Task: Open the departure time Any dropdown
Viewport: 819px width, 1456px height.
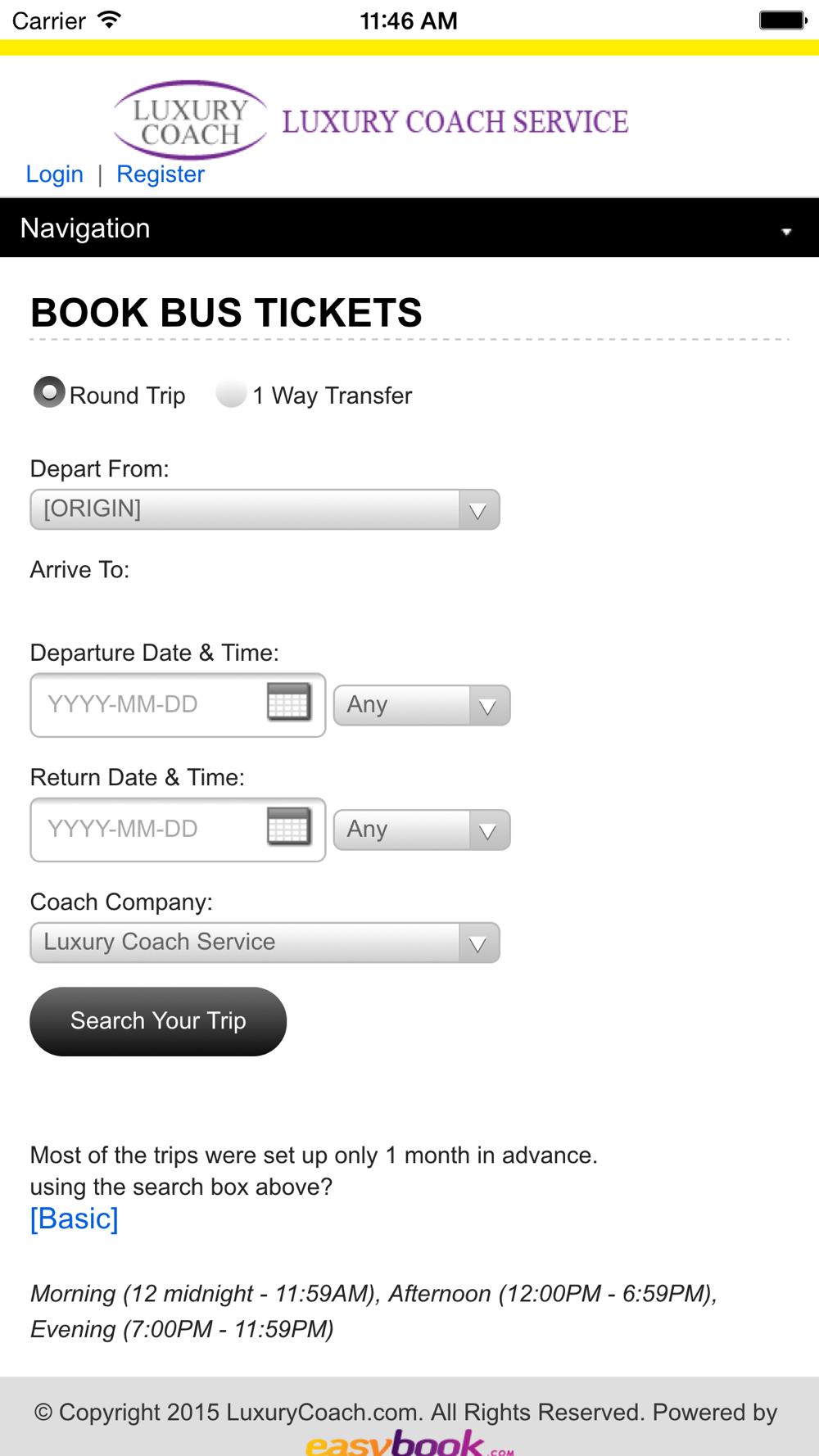Action: (x=422, y=705)
